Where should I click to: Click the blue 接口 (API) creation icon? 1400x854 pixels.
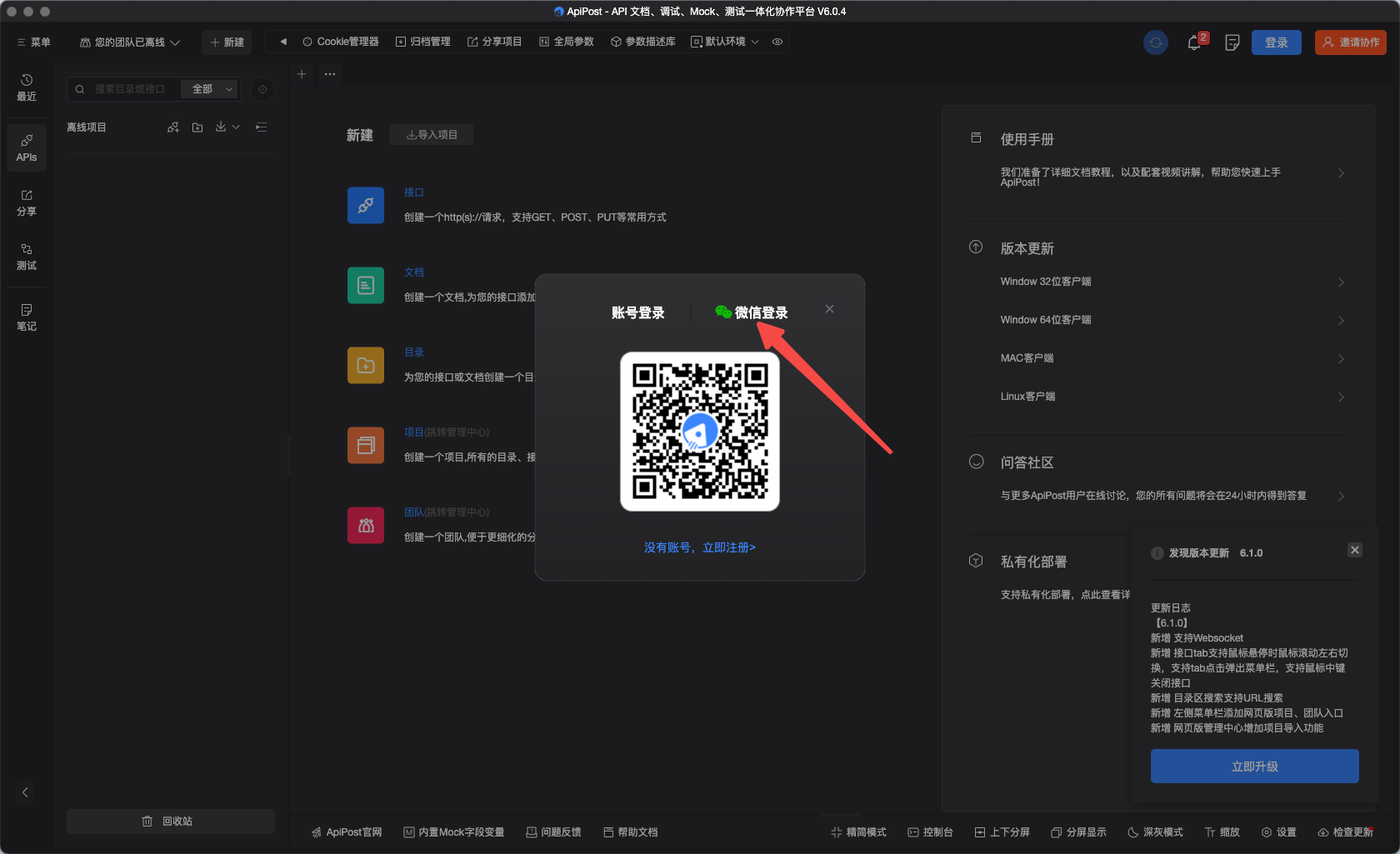coord(366,205)
